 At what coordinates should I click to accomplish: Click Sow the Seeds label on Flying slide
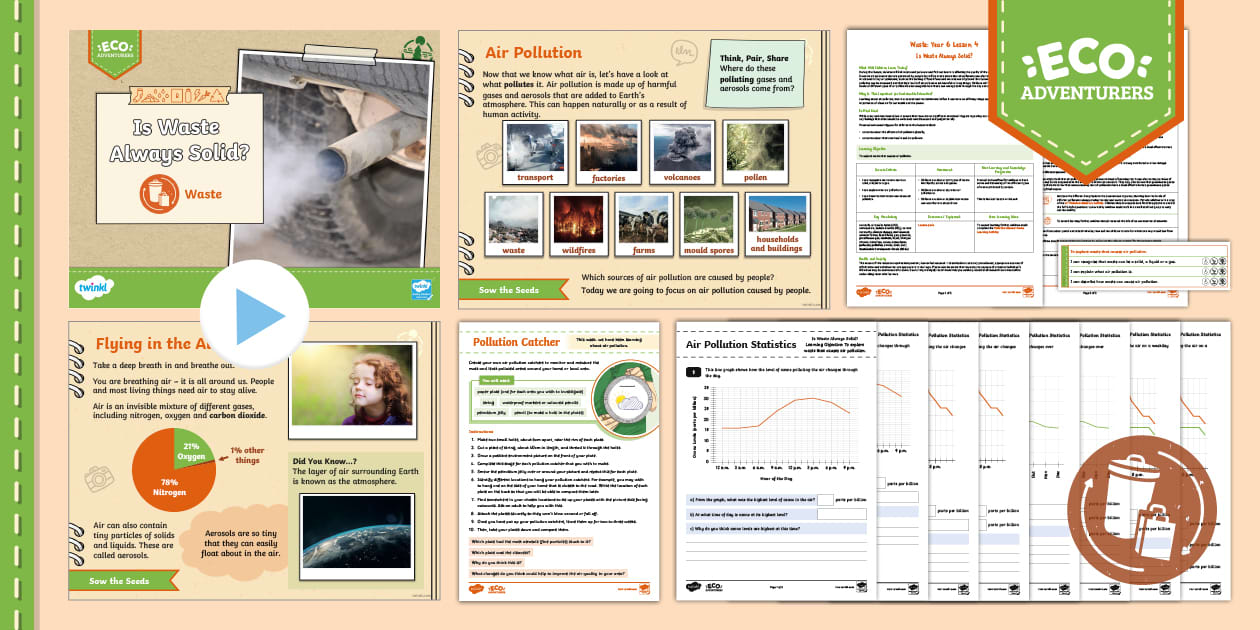point(119,581)
